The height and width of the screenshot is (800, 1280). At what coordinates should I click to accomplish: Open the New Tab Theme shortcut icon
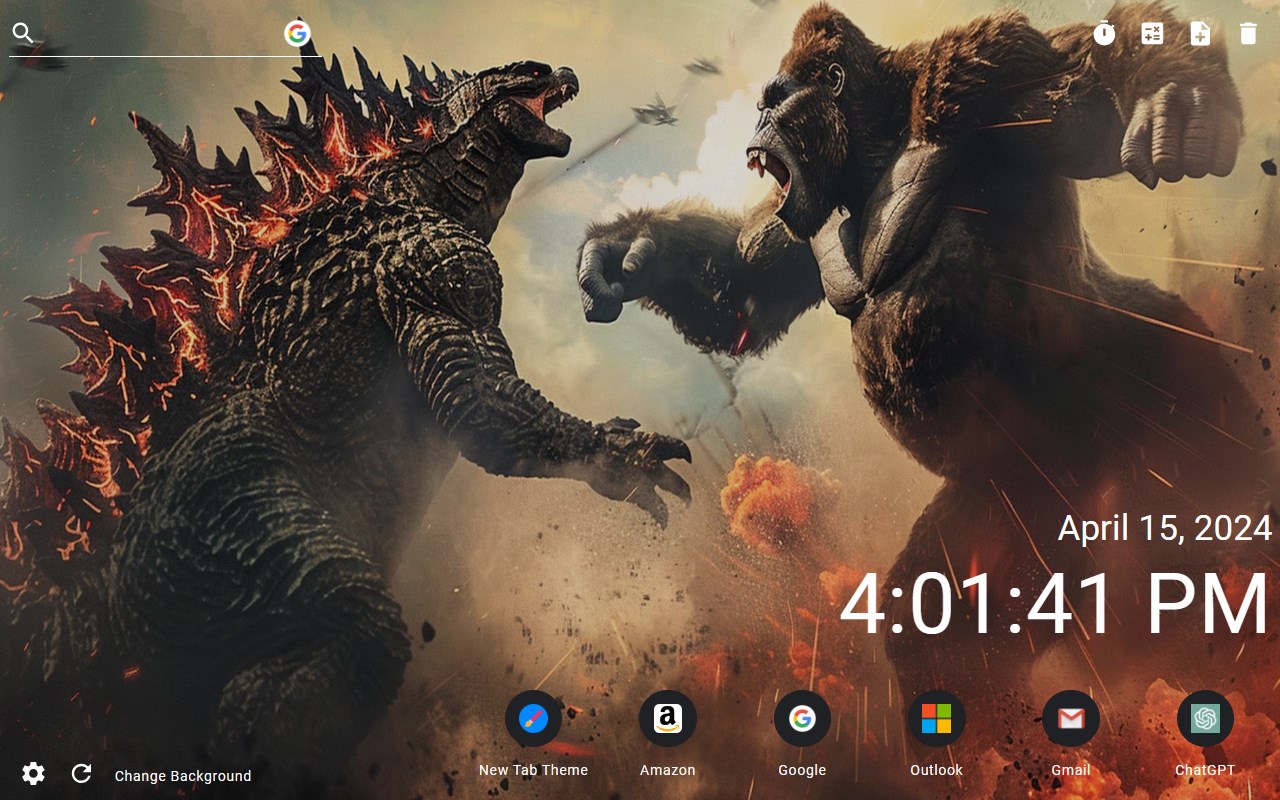pyautogui.click(x=533, y=718)
